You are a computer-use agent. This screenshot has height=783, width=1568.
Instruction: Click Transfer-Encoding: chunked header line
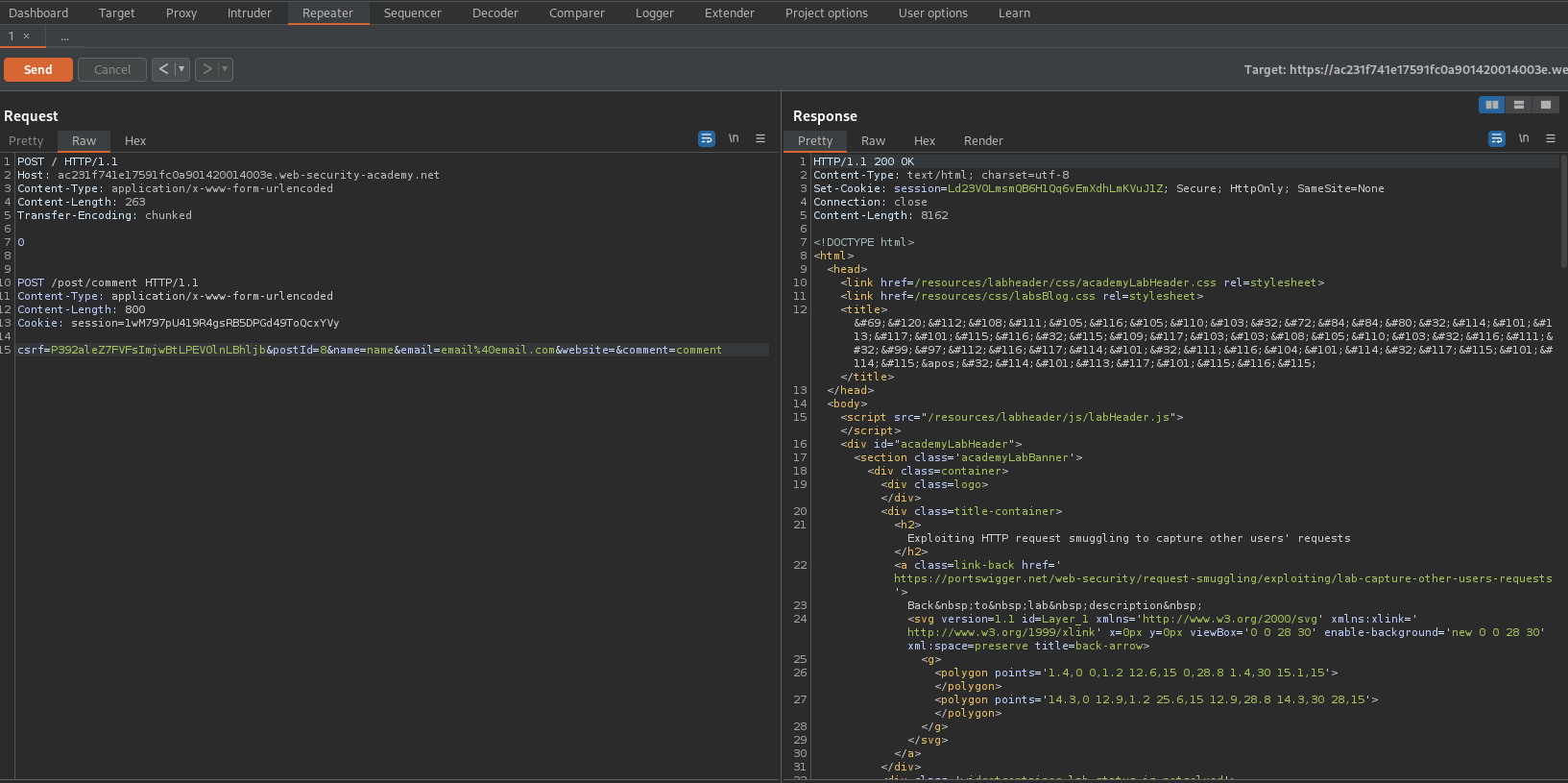click(x=105, y=215)
